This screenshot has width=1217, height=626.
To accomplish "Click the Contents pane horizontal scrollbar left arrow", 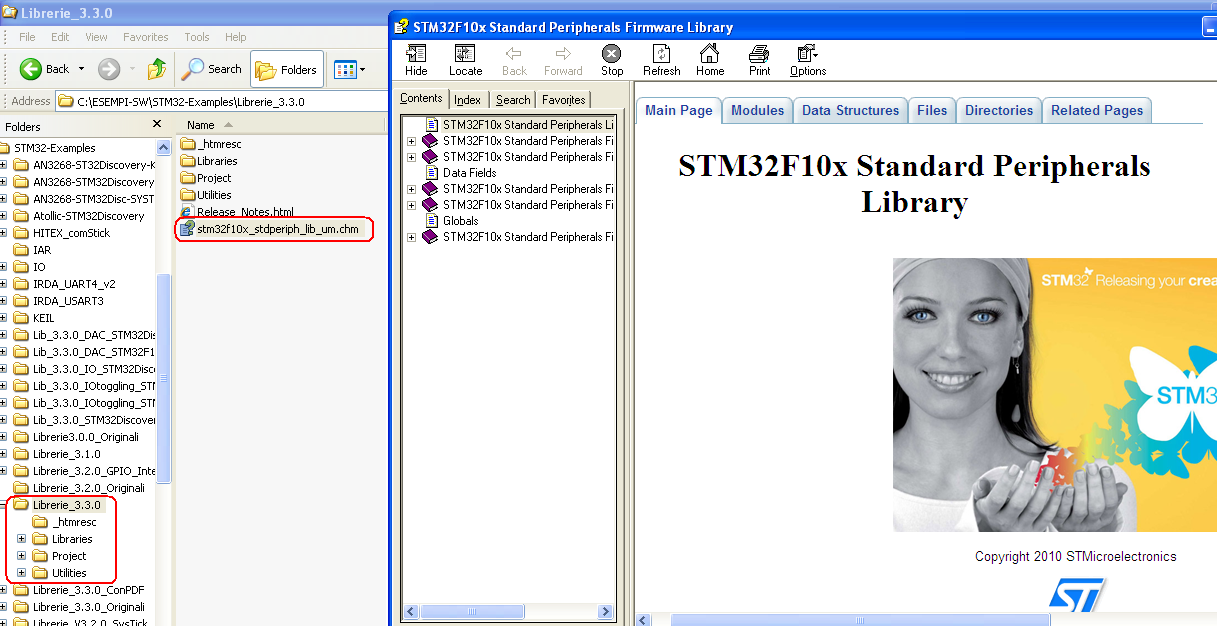I will click(411, 611).
